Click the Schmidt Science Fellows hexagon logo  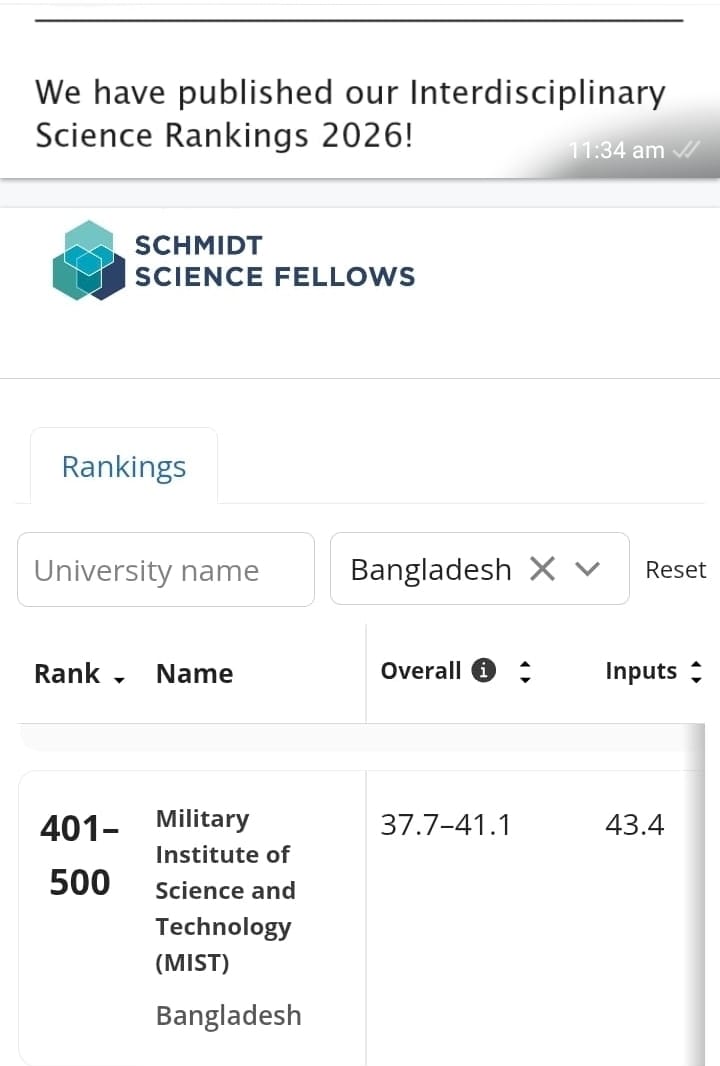(x=90, y=260)
